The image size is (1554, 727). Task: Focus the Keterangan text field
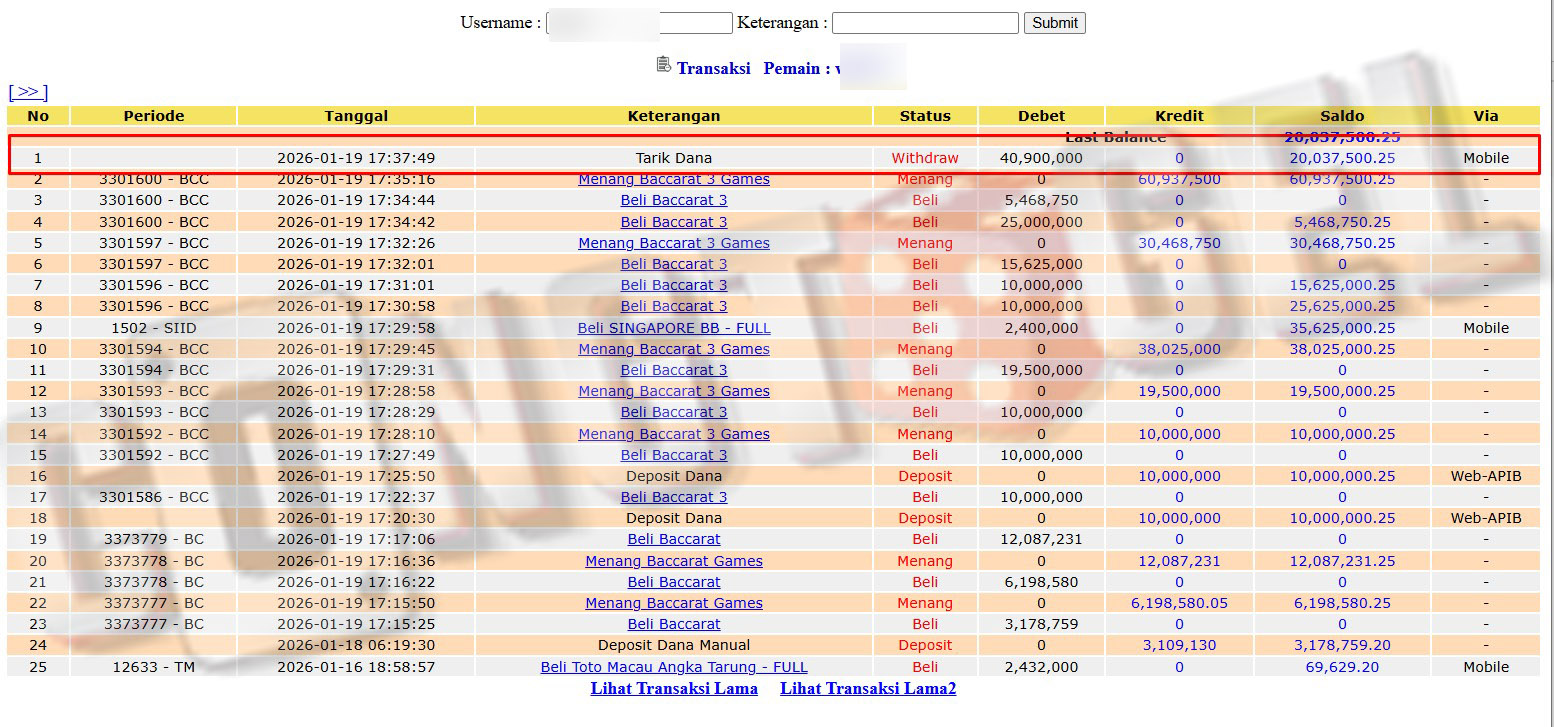coord(924,23)
